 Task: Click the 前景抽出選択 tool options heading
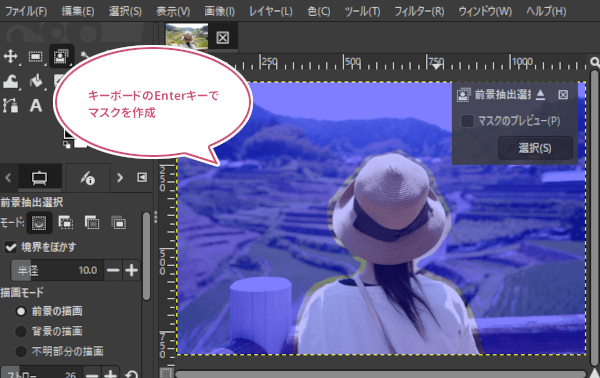click(x=32, y=202)
